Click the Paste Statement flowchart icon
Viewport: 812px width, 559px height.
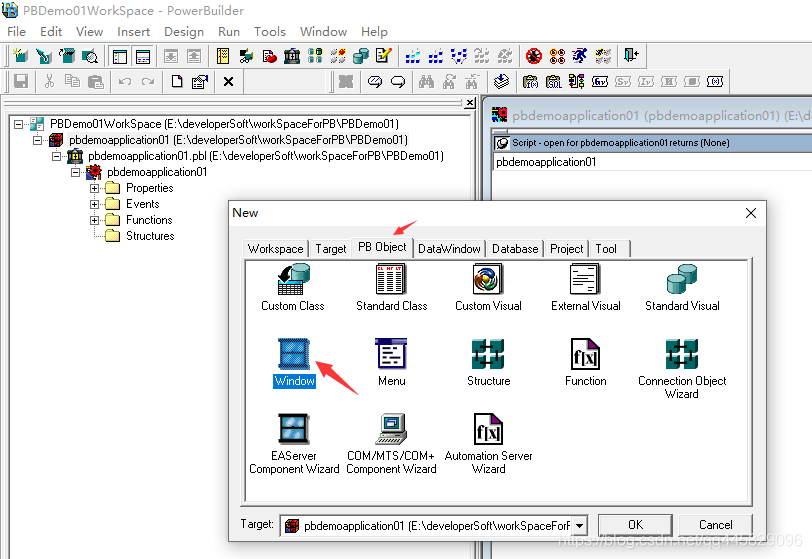pyautogui.click(x=576, y=81)
